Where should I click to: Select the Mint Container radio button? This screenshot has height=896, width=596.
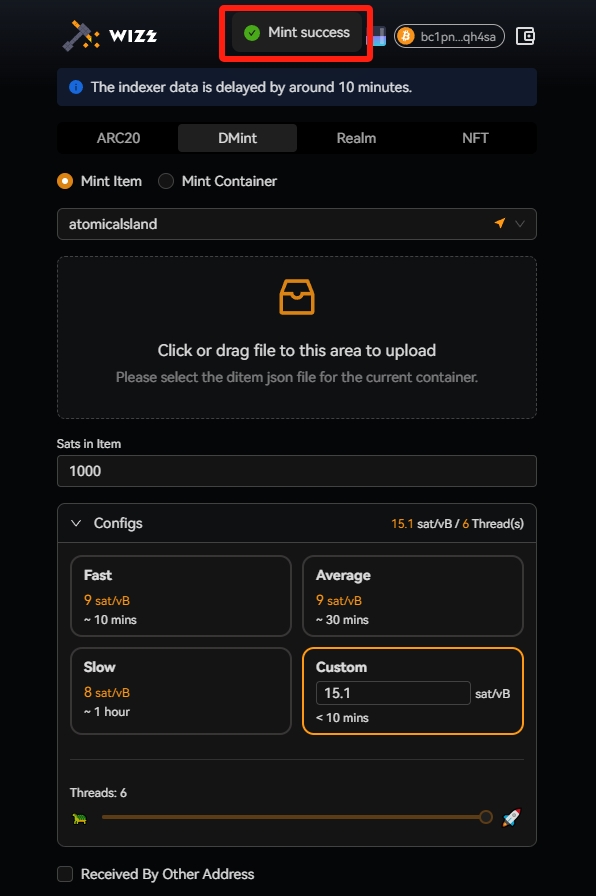tap(166, 181)
